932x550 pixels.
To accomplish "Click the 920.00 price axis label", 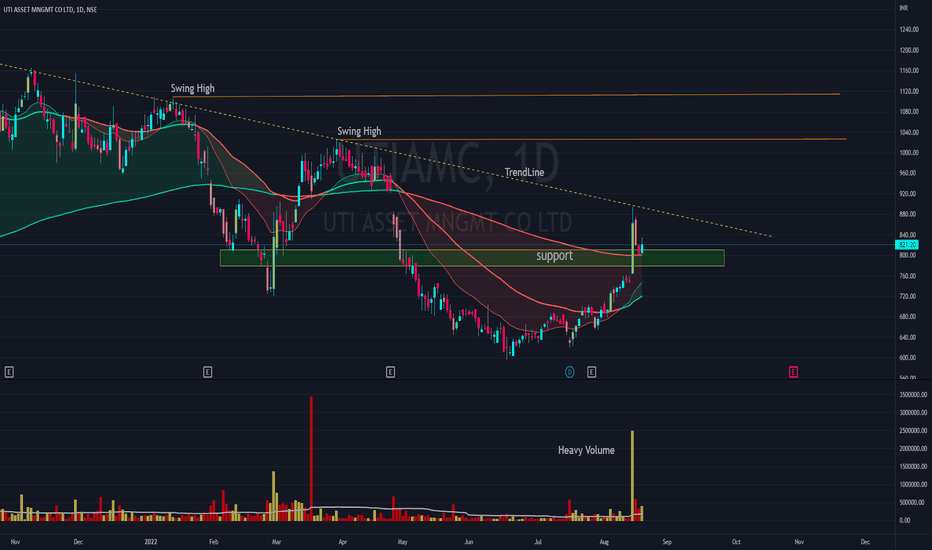I will point(908,194).
